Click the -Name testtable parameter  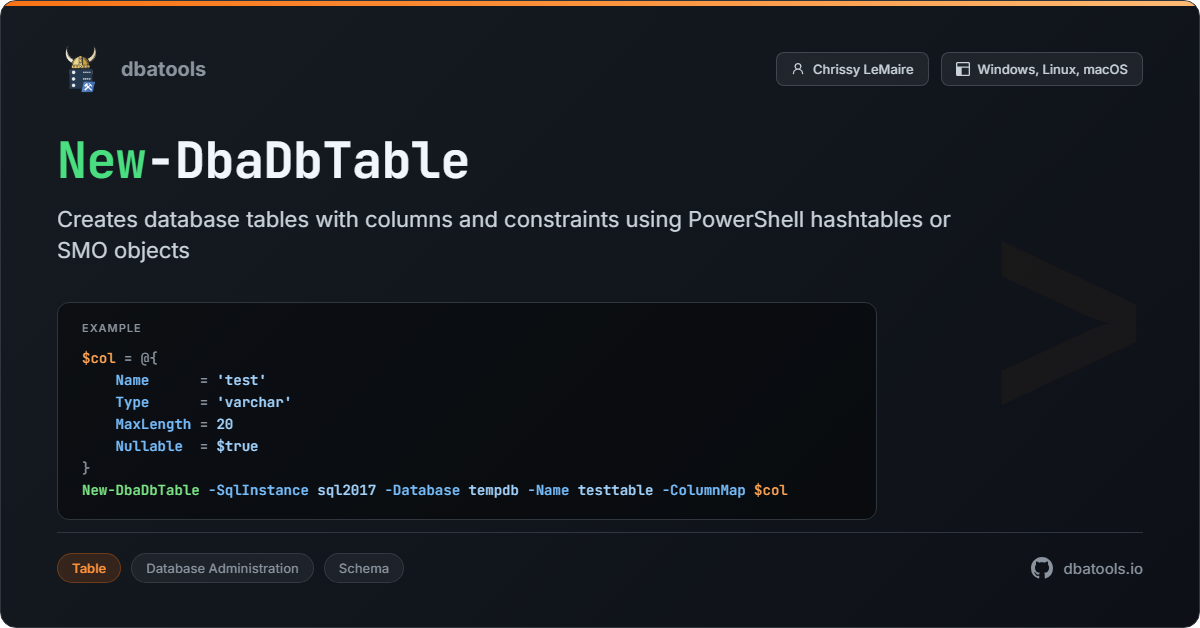tap(590, 490)
